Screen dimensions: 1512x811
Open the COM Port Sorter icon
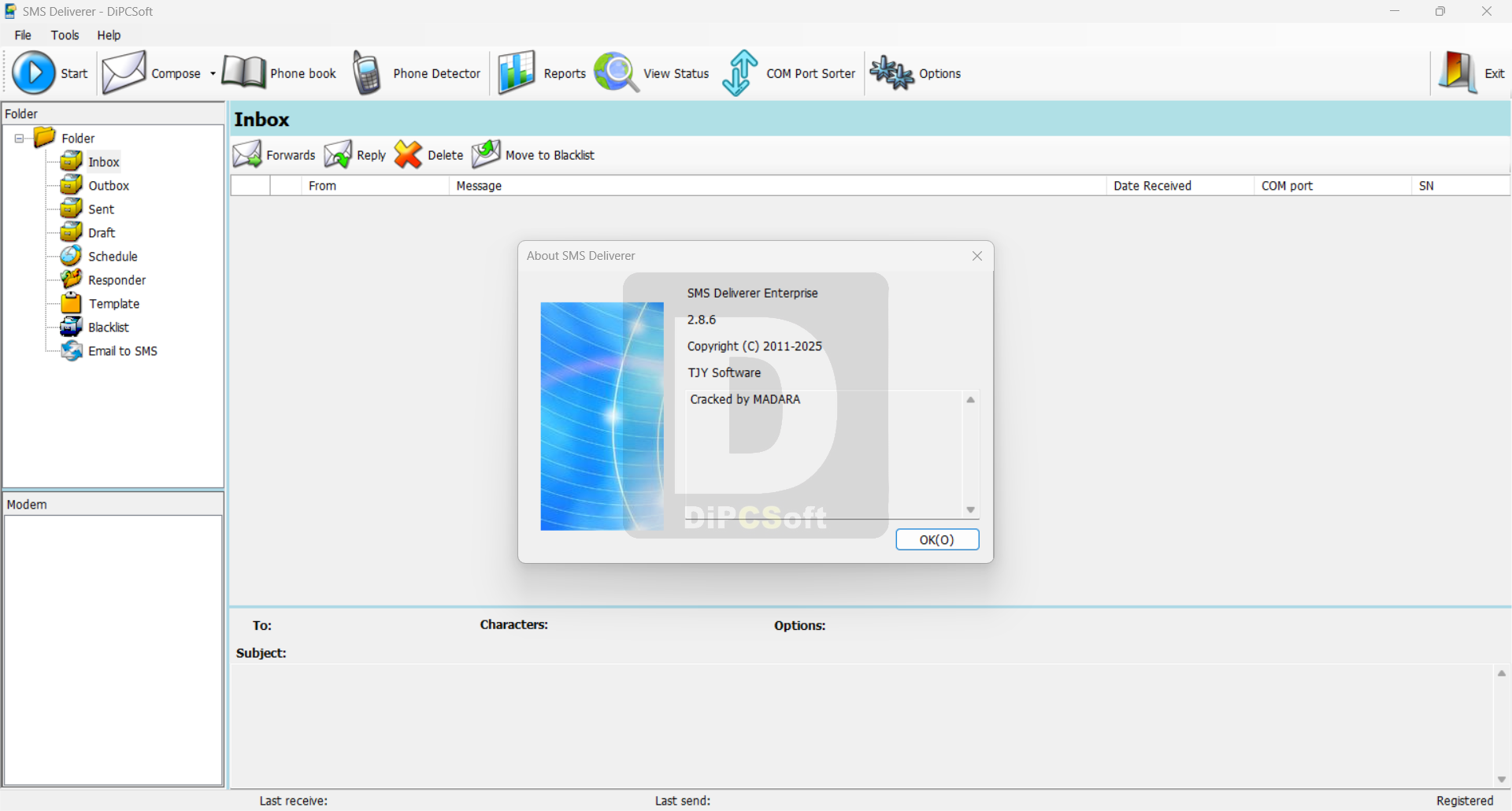tap(740, 72)
